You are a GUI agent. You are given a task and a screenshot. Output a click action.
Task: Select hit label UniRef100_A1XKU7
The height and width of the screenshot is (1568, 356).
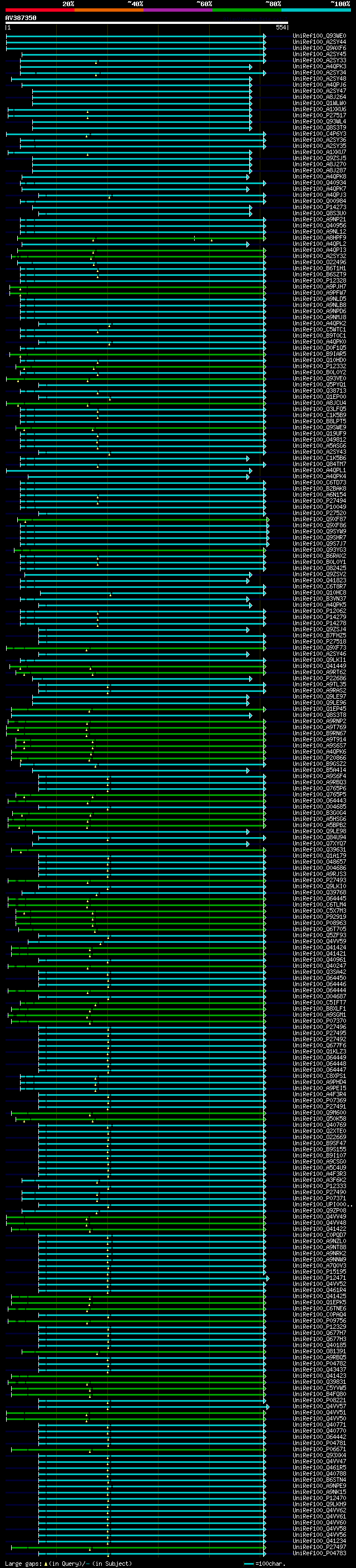click(x=319, y=152)
